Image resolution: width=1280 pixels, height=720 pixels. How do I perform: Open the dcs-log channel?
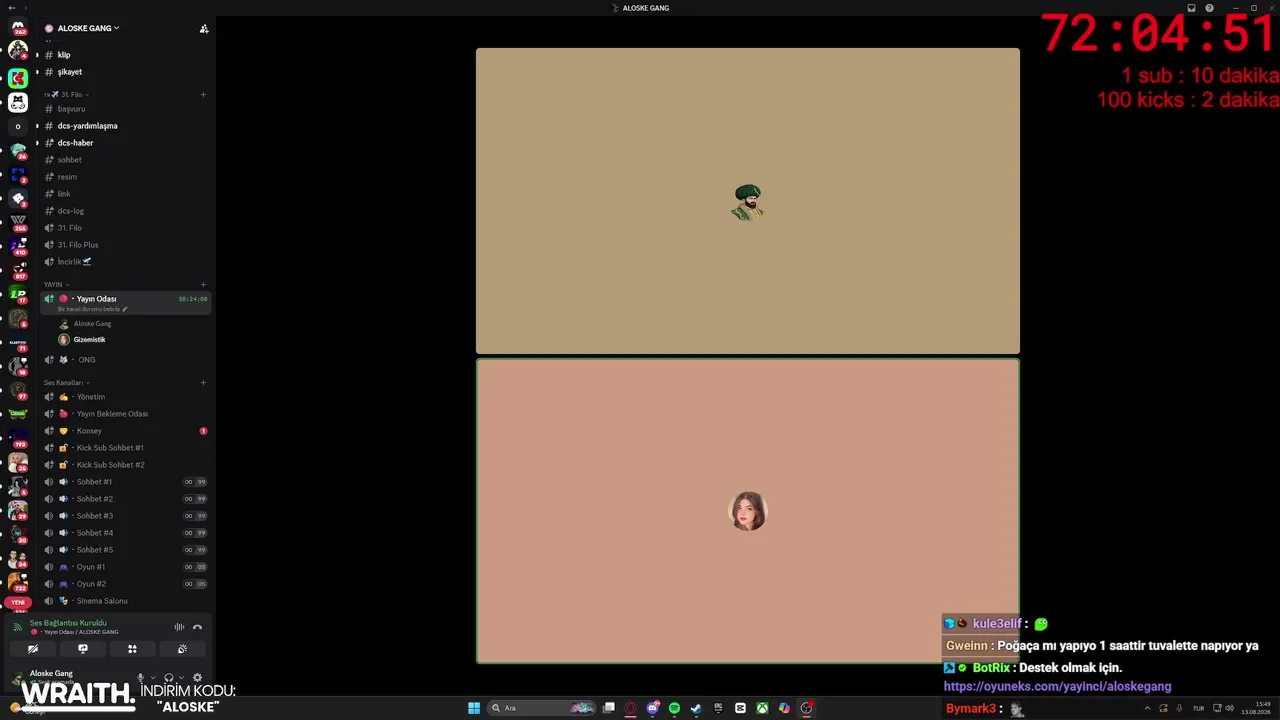tap(124, 211)
